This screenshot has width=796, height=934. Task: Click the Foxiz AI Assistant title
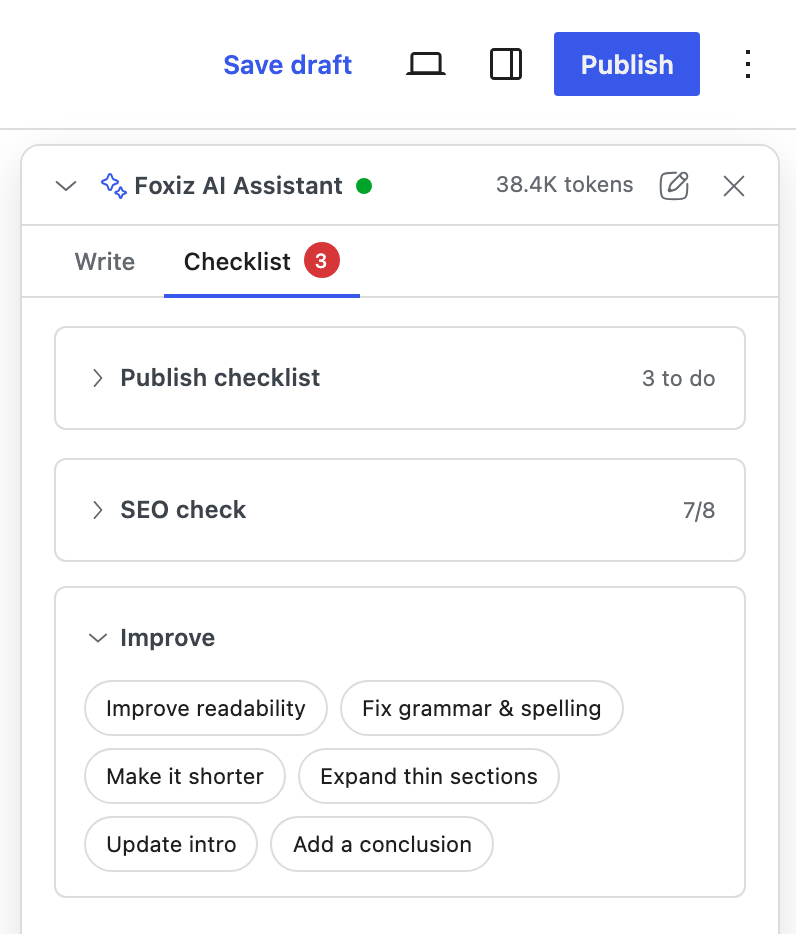(x=238, y=186)
